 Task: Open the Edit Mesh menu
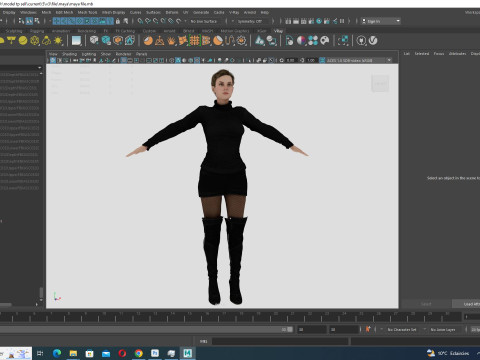pos(64,12)
